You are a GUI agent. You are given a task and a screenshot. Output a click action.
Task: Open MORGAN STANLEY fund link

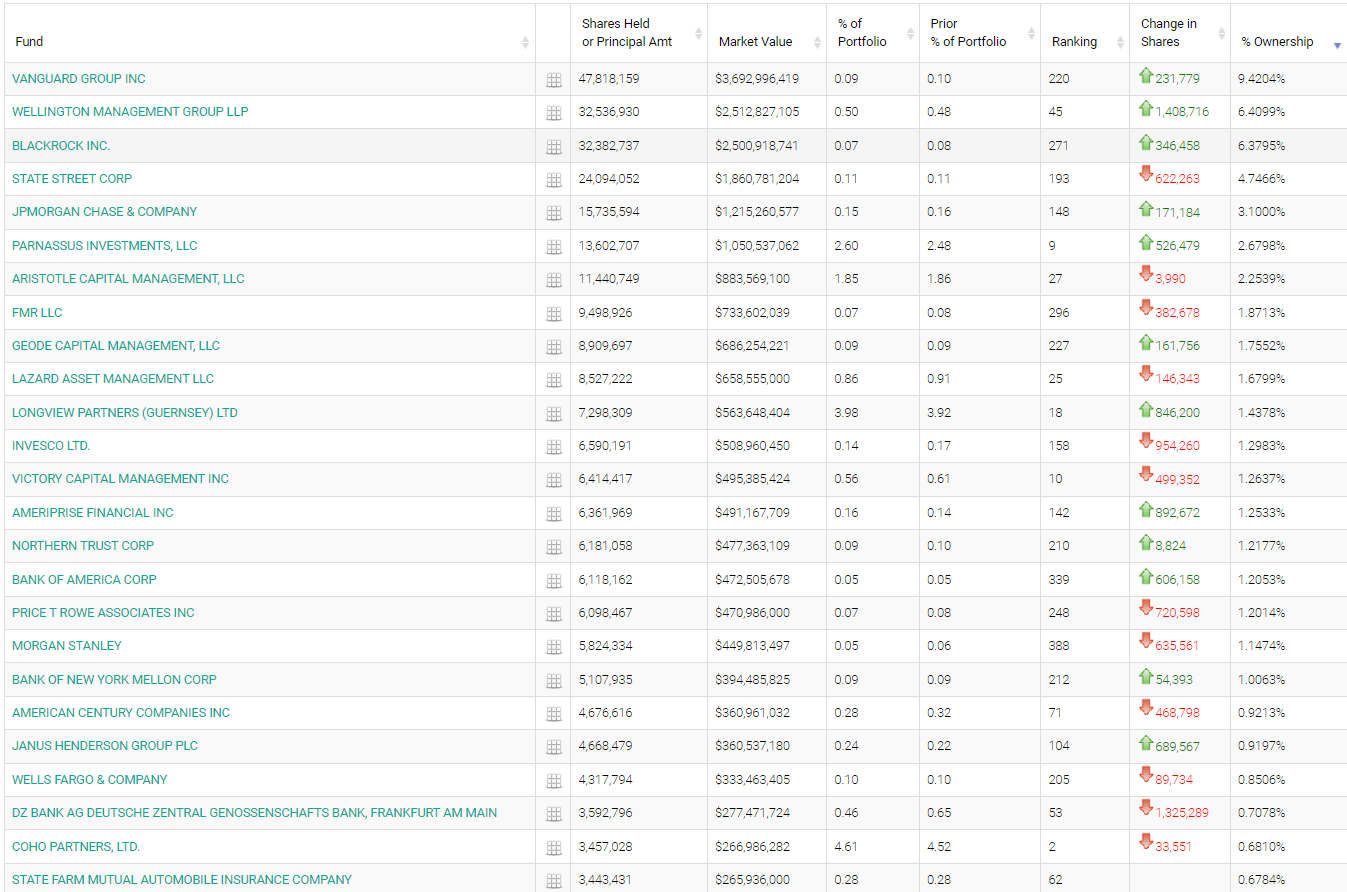click(67, 646)
